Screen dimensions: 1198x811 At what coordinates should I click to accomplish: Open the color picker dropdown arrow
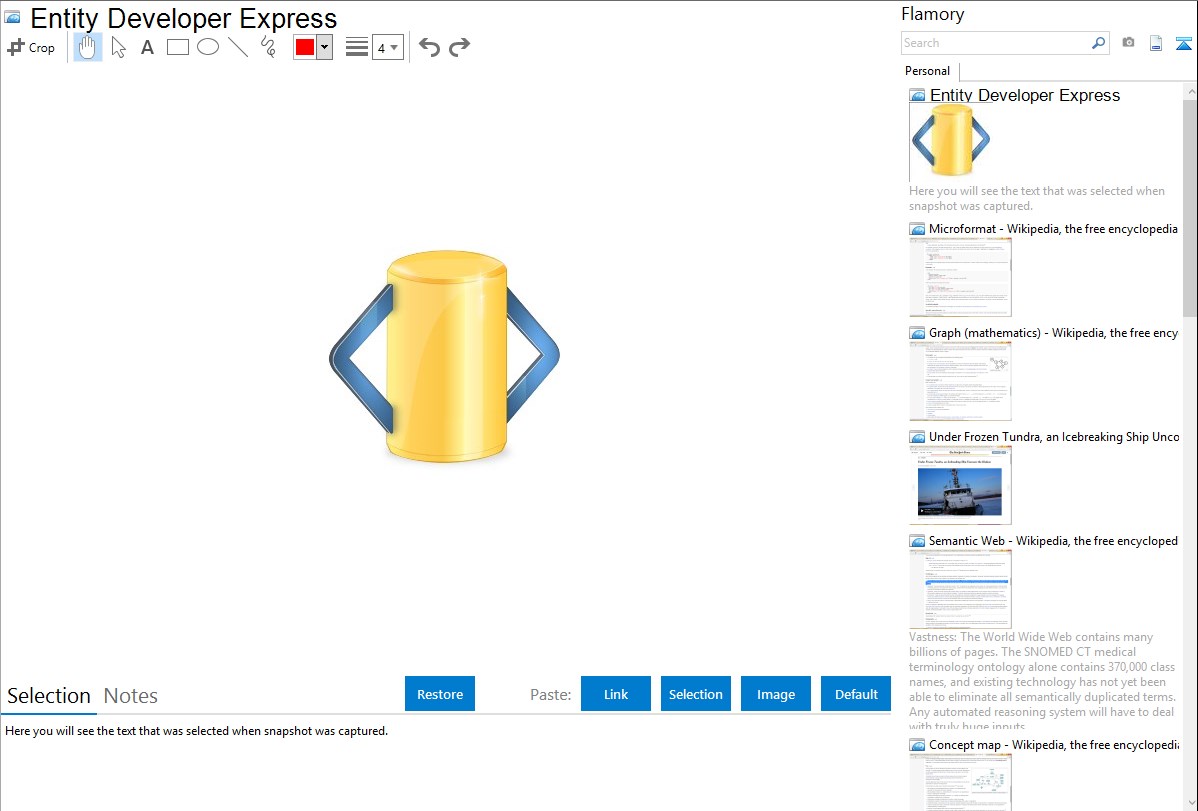coord(325,47)
